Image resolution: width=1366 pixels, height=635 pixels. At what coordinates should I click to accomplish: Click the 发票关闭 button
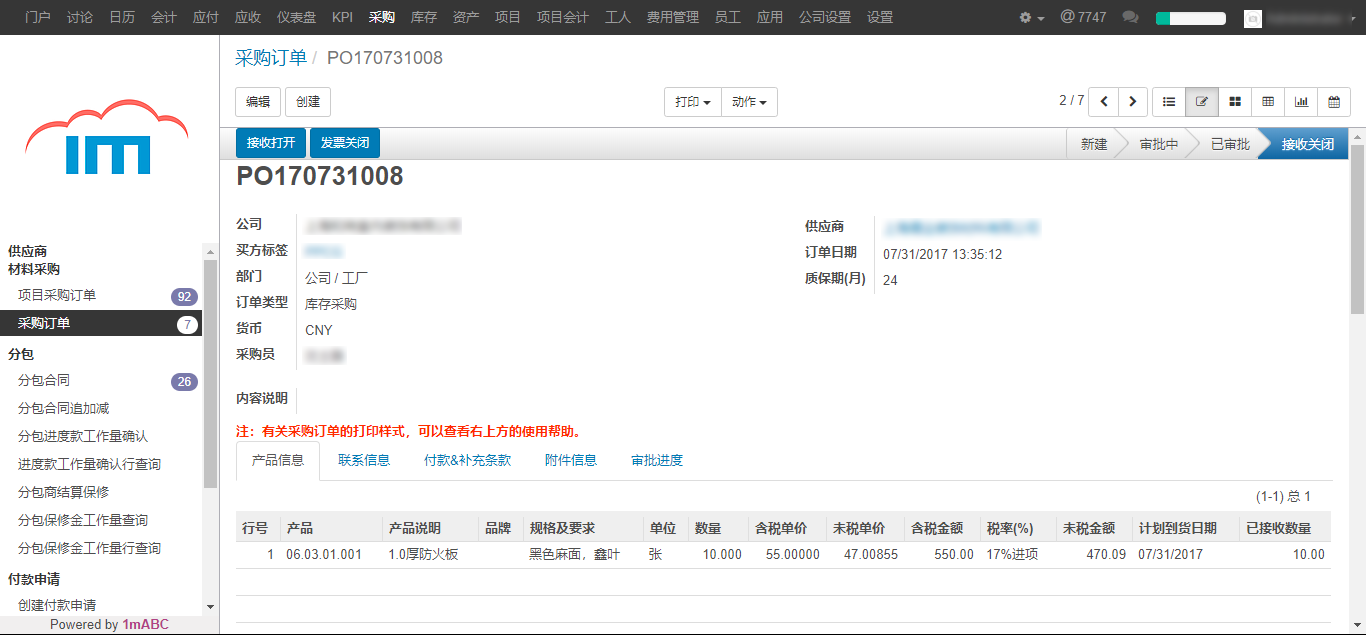pos(345,143)
